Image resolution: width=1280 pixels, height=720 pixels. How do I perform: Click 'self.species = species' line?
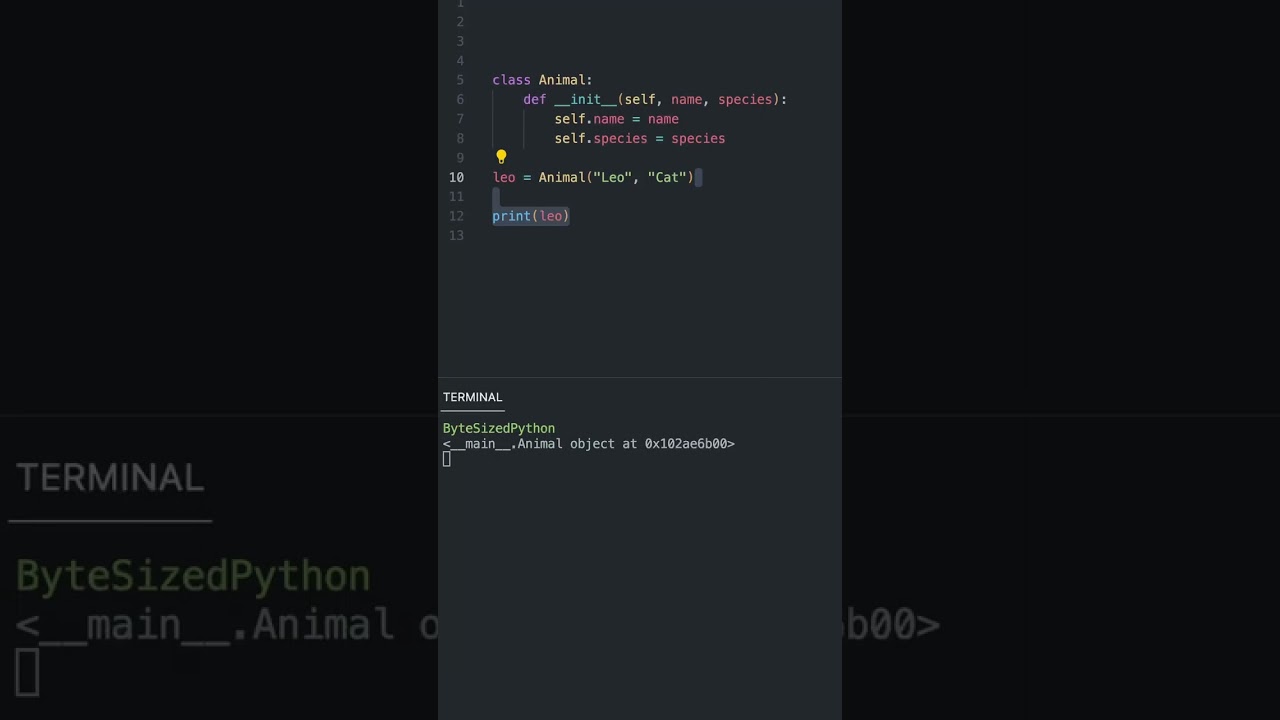(640, 138)
